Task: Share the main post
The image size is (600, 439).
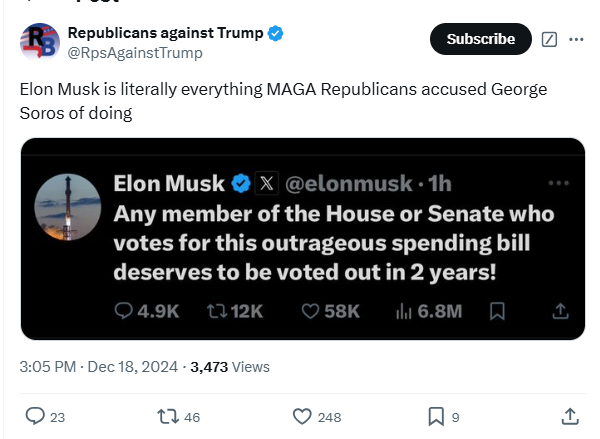Action: (x=570, y=416)
